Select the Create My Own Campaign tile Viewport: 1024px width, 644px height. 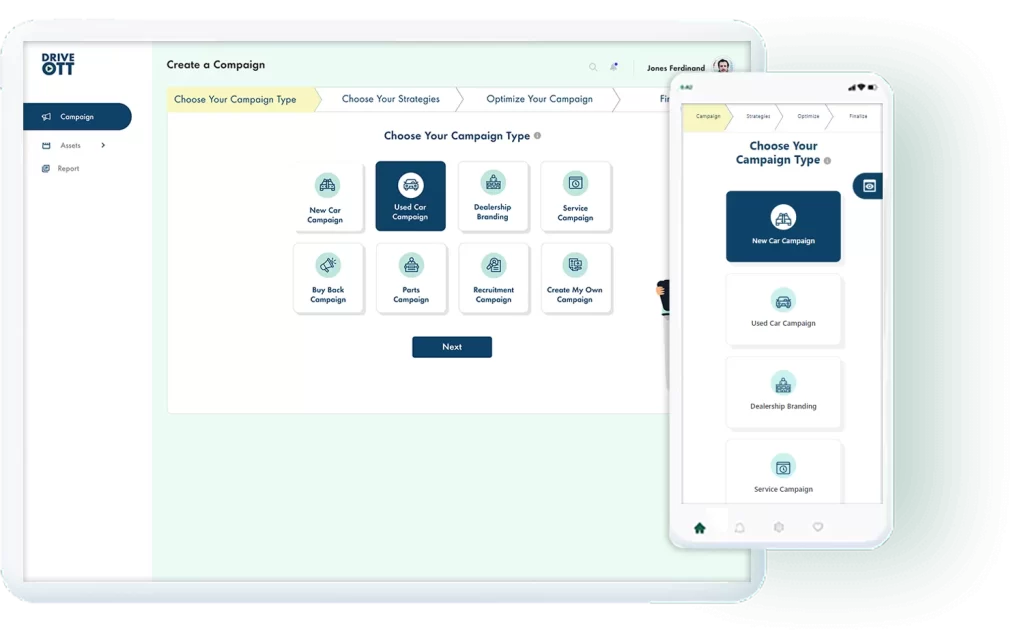click(x=575, y=279)
